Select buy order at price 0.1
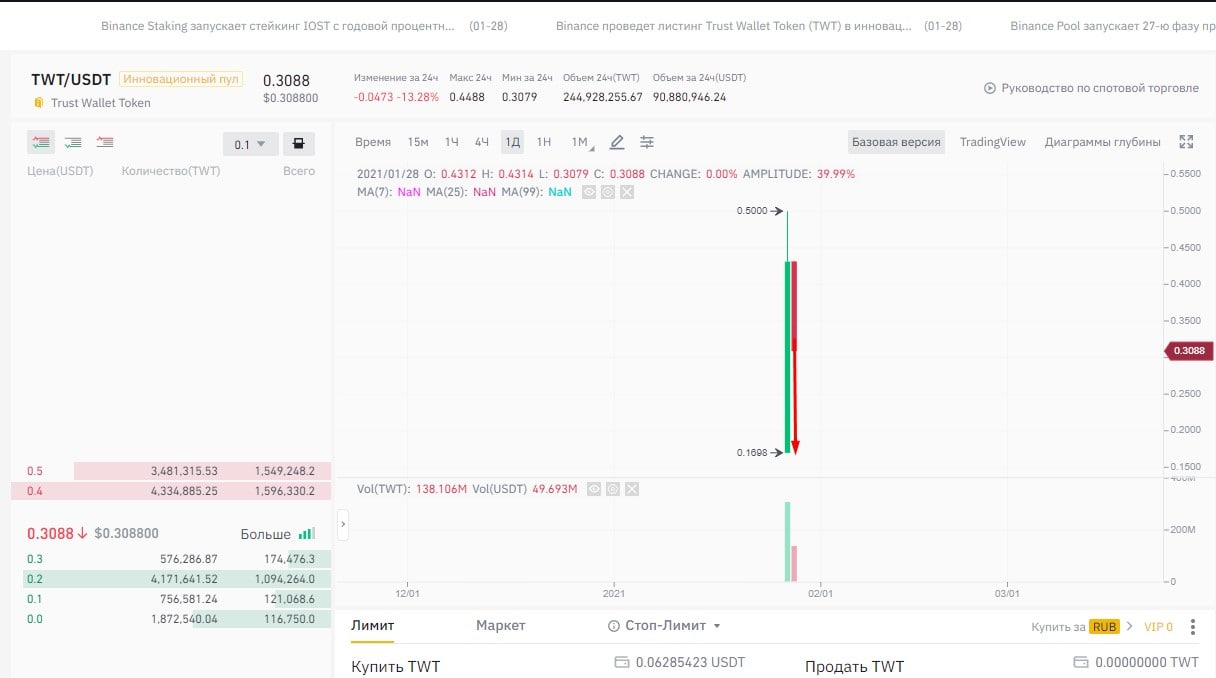Image resolution: width=1216 pixels, height=678 pixels. pos(171,599)
